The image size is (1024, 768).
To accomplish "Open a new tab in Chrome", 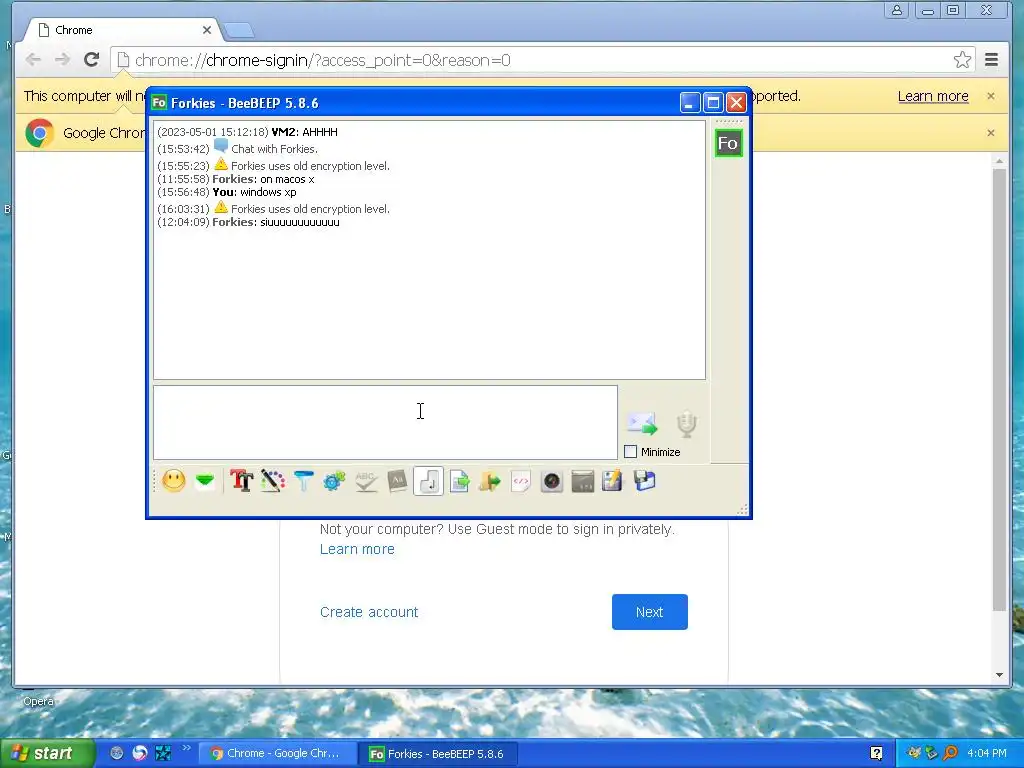I will point(239,30).
